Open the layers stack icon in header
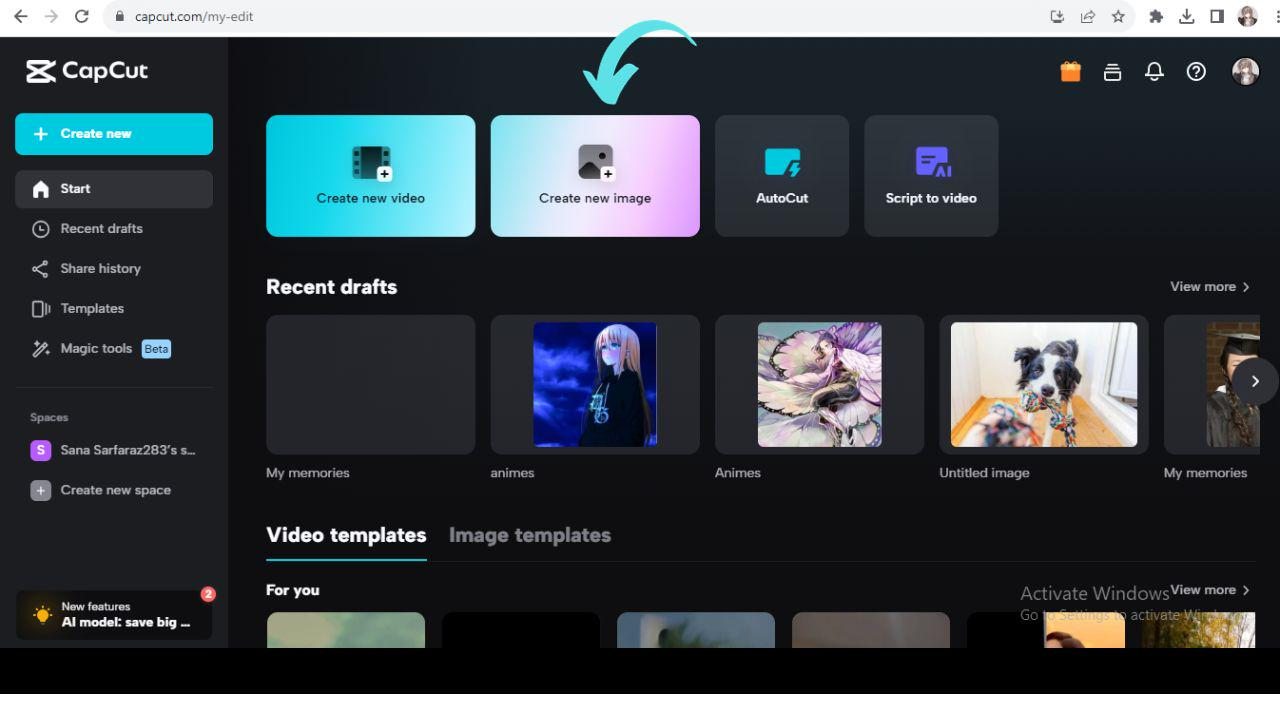 click(1112, 71)
